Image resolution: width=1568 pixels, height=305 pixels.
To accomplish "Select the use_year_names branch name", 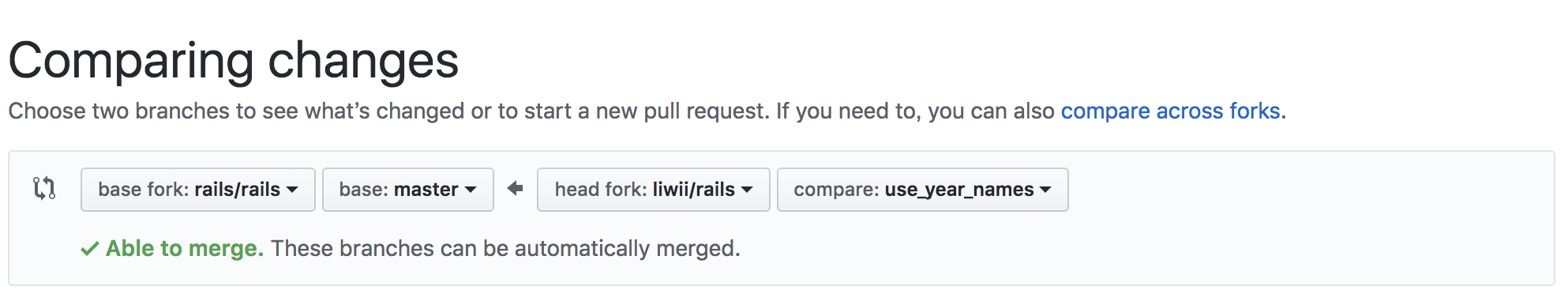I will pos(959,190).
